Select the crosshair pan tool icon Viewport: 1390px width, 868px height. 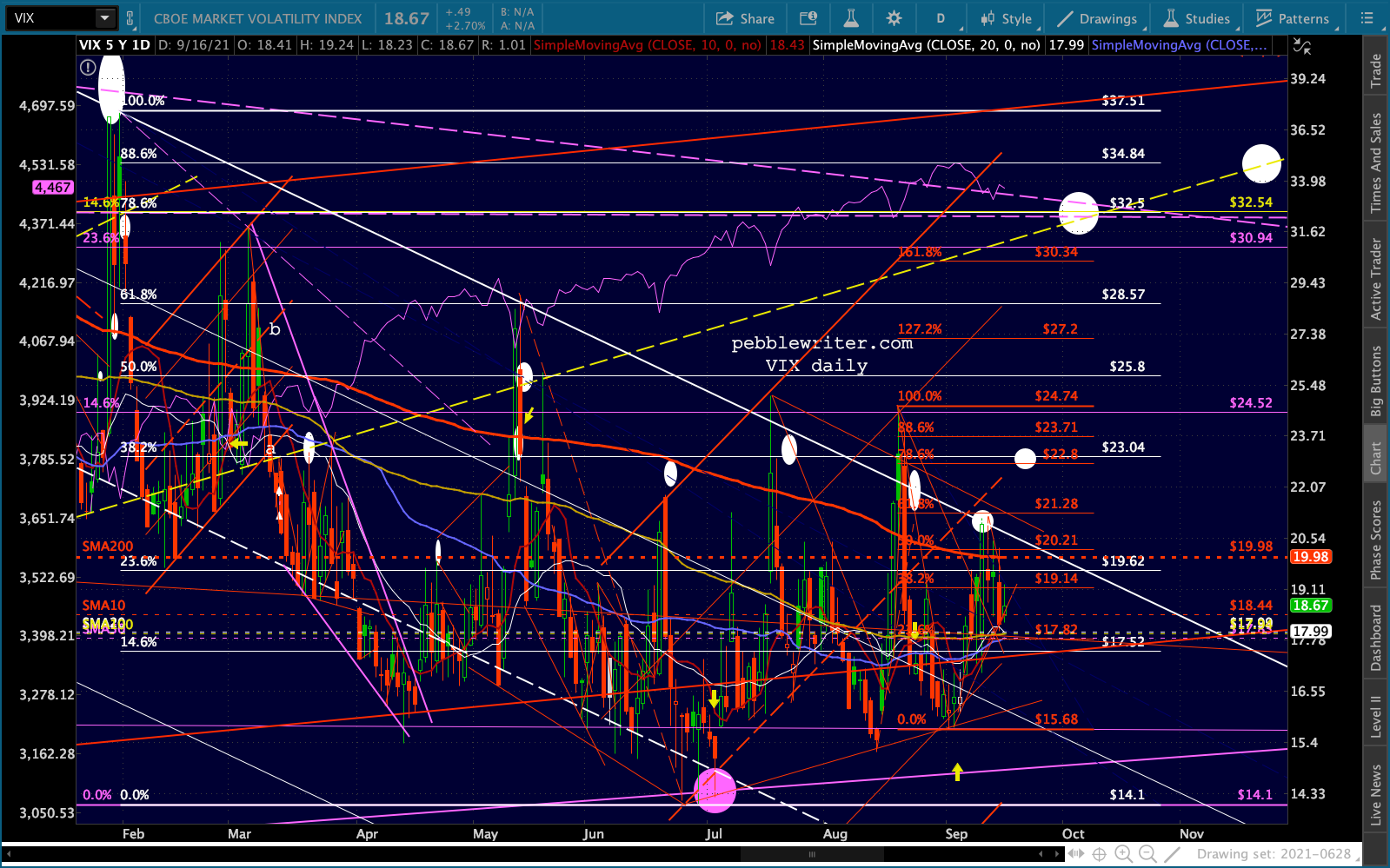pos(1099,853)
